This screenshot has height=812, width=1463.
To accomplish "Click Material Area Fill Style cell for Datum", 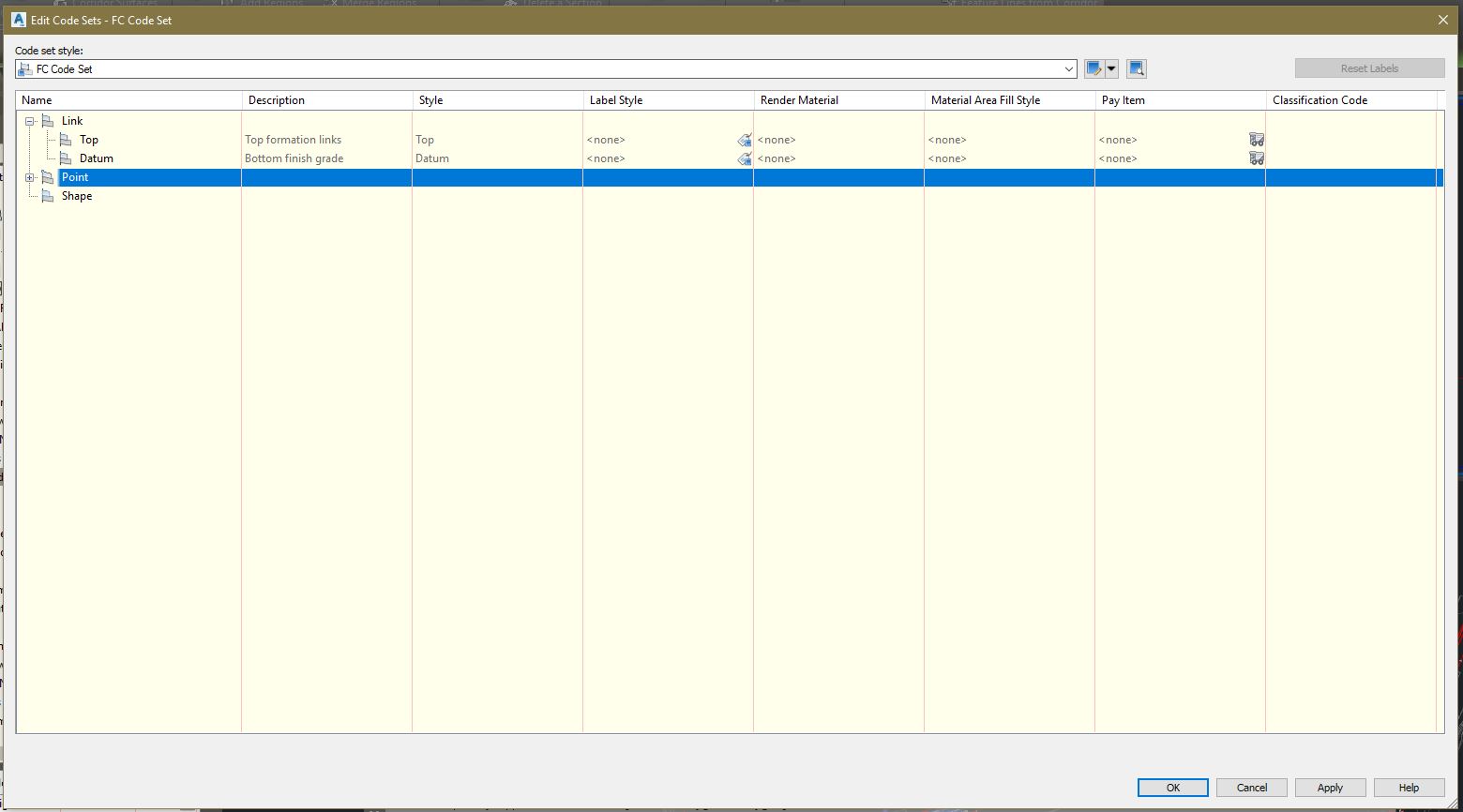I will tap(1010, 158).
